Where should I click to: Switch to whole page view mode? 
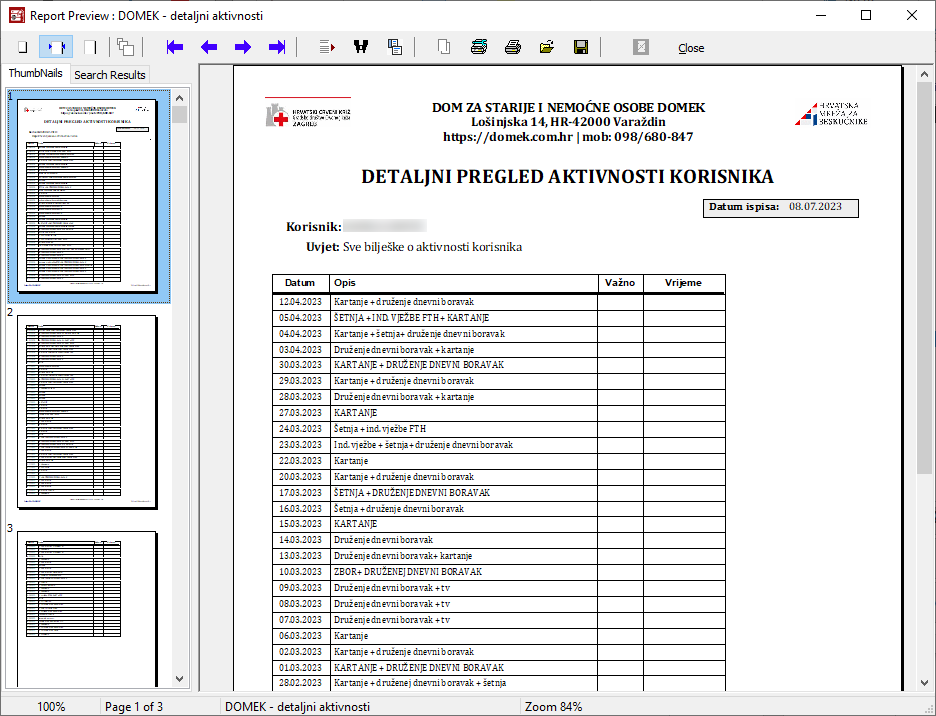pos(22,47)
